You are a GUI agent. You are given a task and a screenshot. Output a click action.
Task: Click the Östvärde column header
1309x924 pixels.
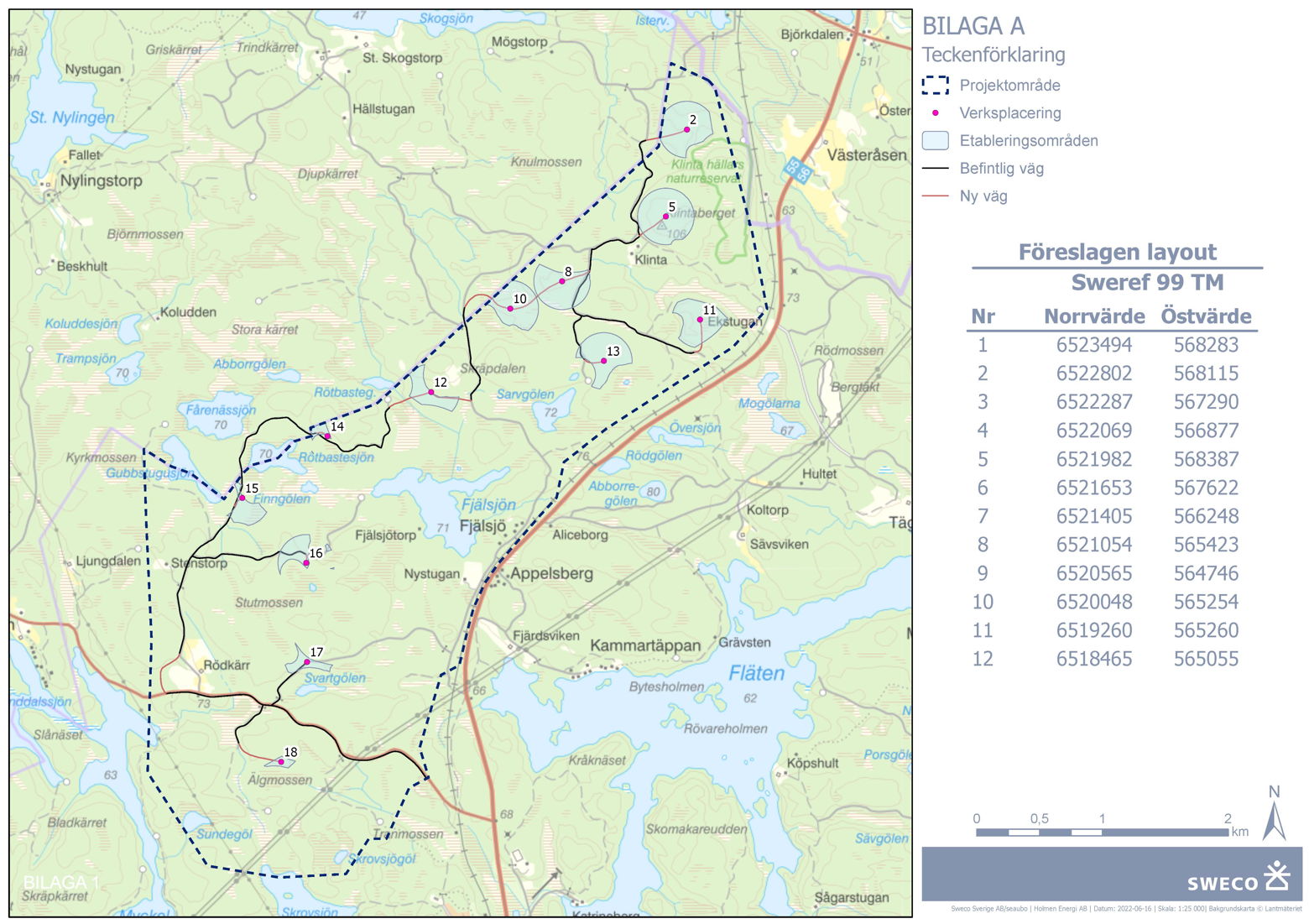[1206, 316]
